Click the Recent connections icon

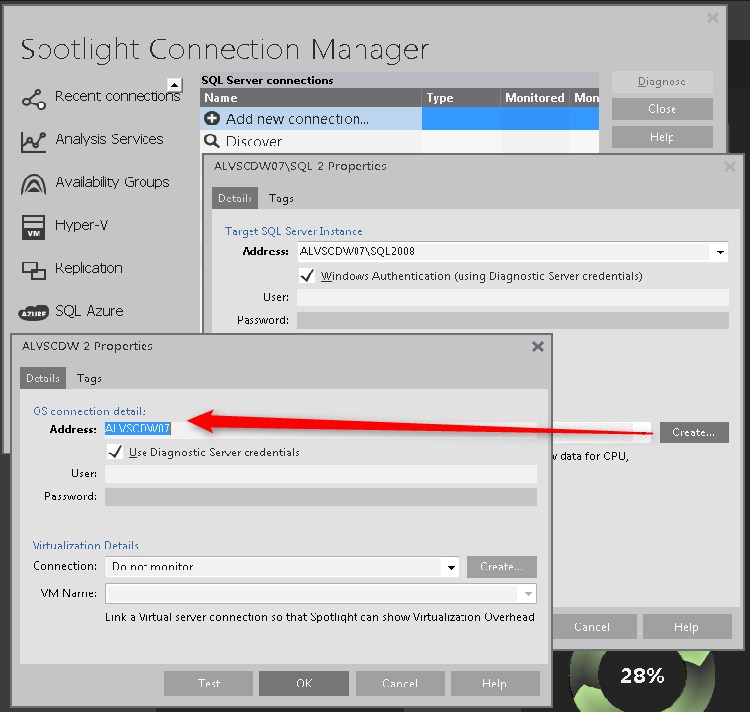(x=33, y=98)
